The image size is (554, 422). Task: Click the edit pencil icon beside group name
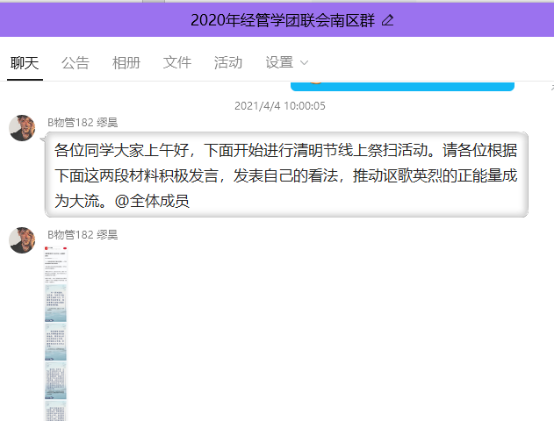388,20
